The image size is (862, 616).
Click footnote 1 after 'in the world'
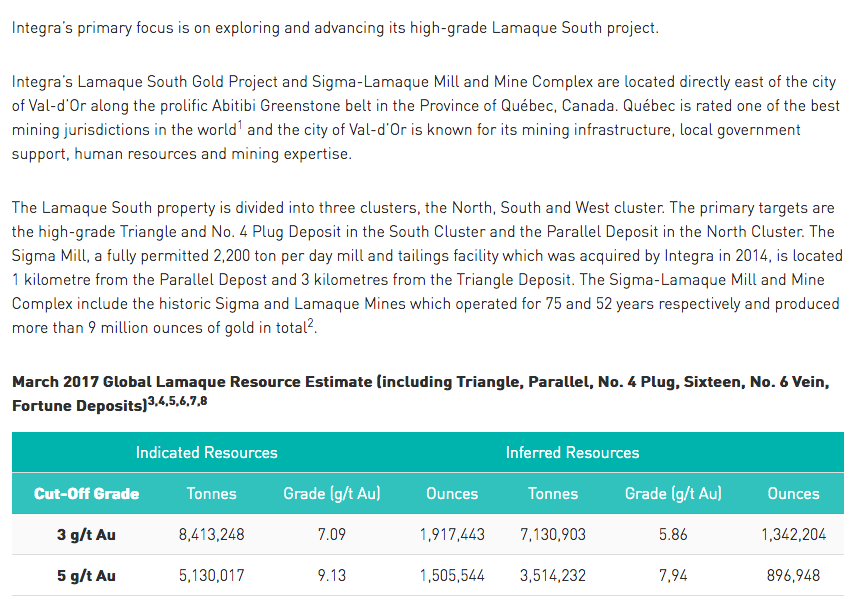click(240, 125)
